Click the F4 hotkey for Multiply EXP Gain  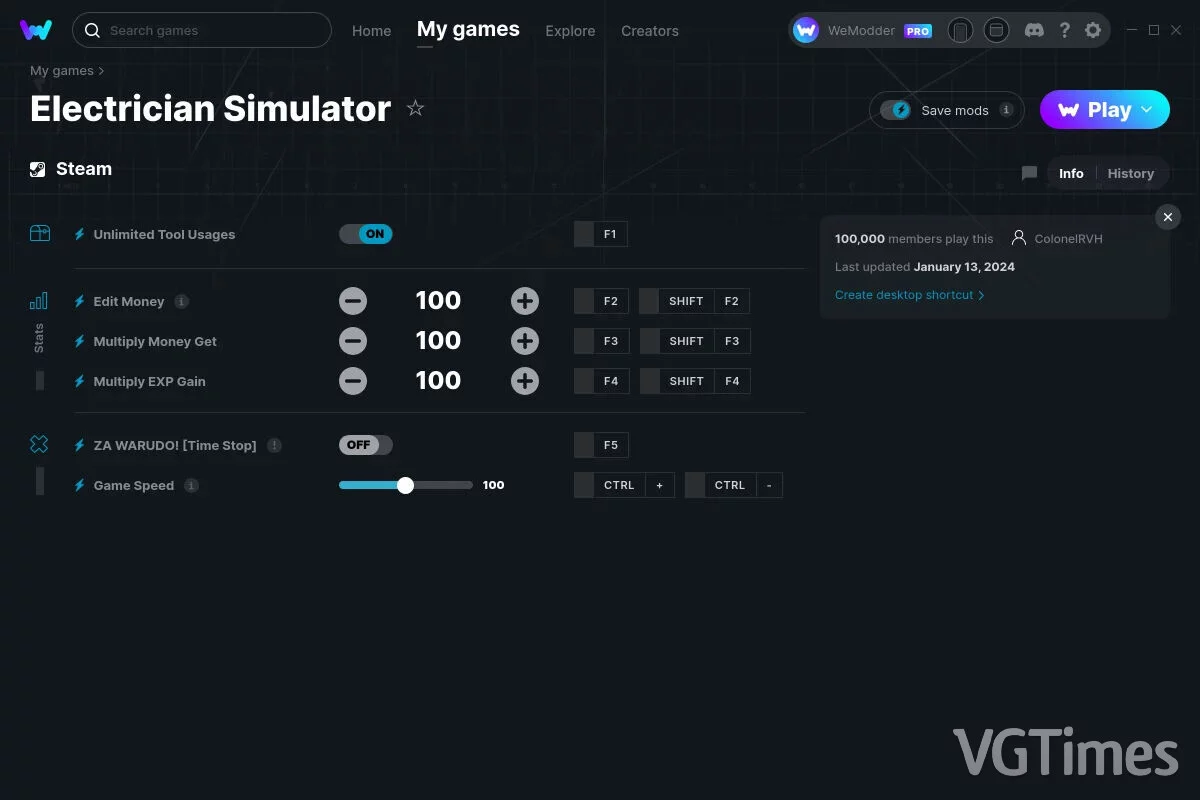[x=601, y=381]
